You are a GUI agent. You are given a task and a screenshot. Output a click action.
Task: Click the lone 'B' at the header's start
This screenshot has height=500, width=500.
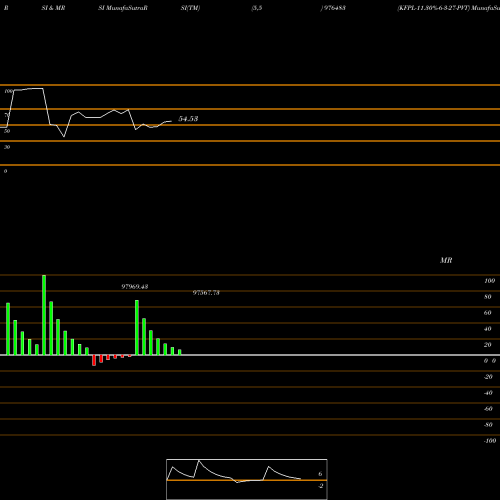[6, 8]
